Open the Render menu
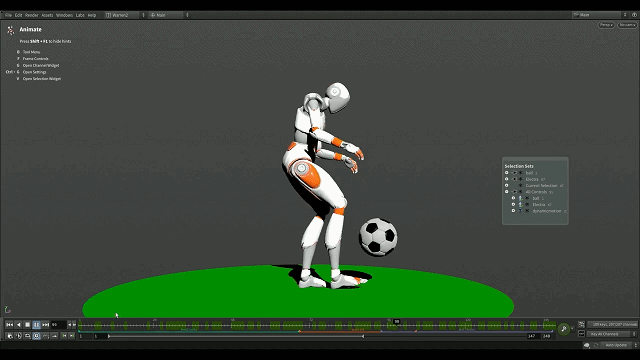640x360 pixels. pyautogui.click(x=31, y=15)
